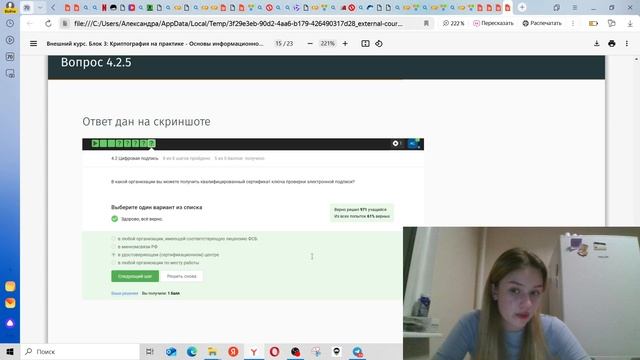
Task: Focus the browser address bar
Action: (238, 24)
